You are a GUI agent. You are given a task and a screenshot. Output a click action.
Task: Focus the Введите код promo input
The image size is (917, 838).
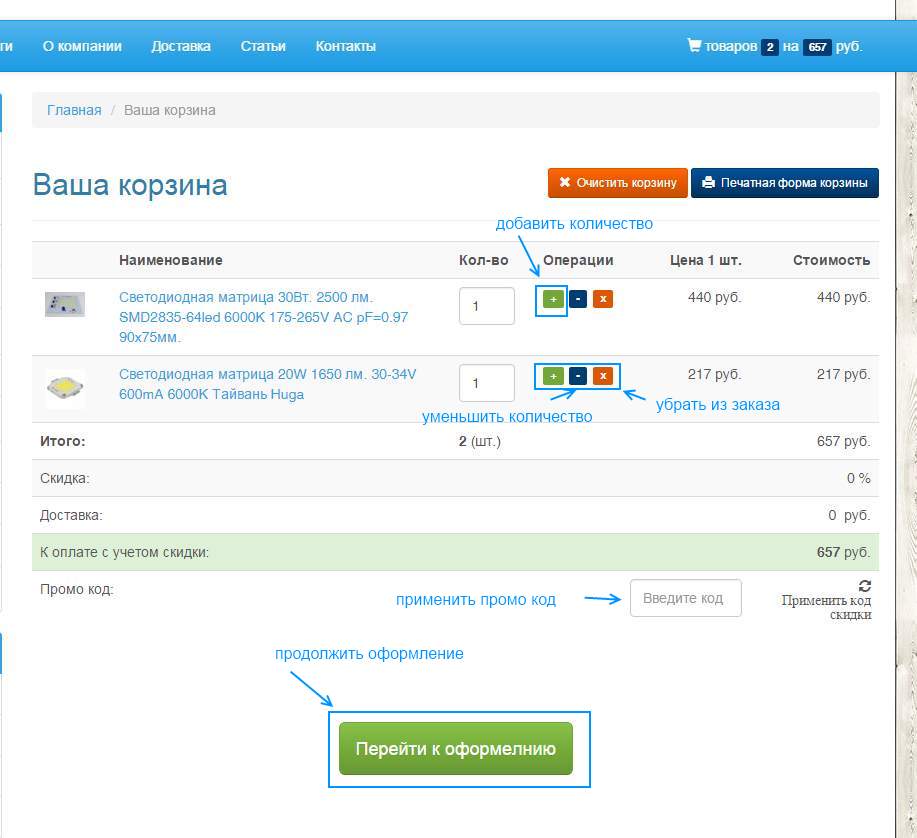[x=685, y=598]
